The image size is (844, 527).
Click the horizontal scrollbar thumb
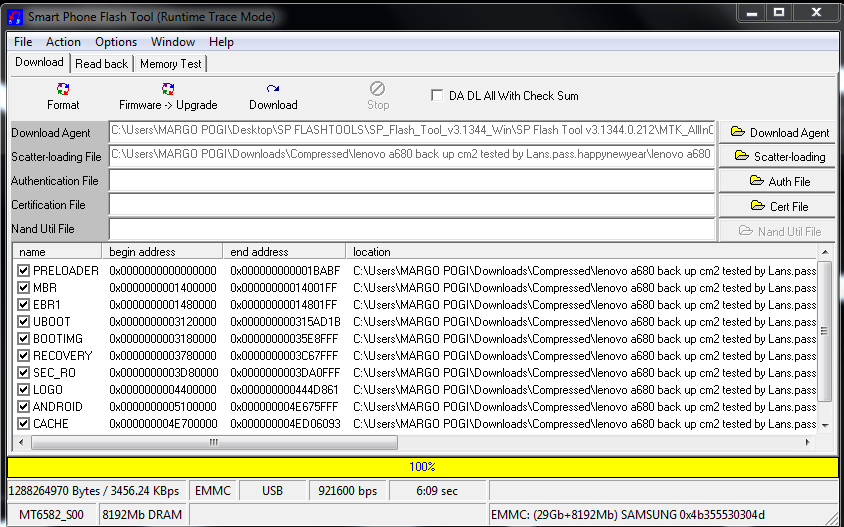click(214, 442)
